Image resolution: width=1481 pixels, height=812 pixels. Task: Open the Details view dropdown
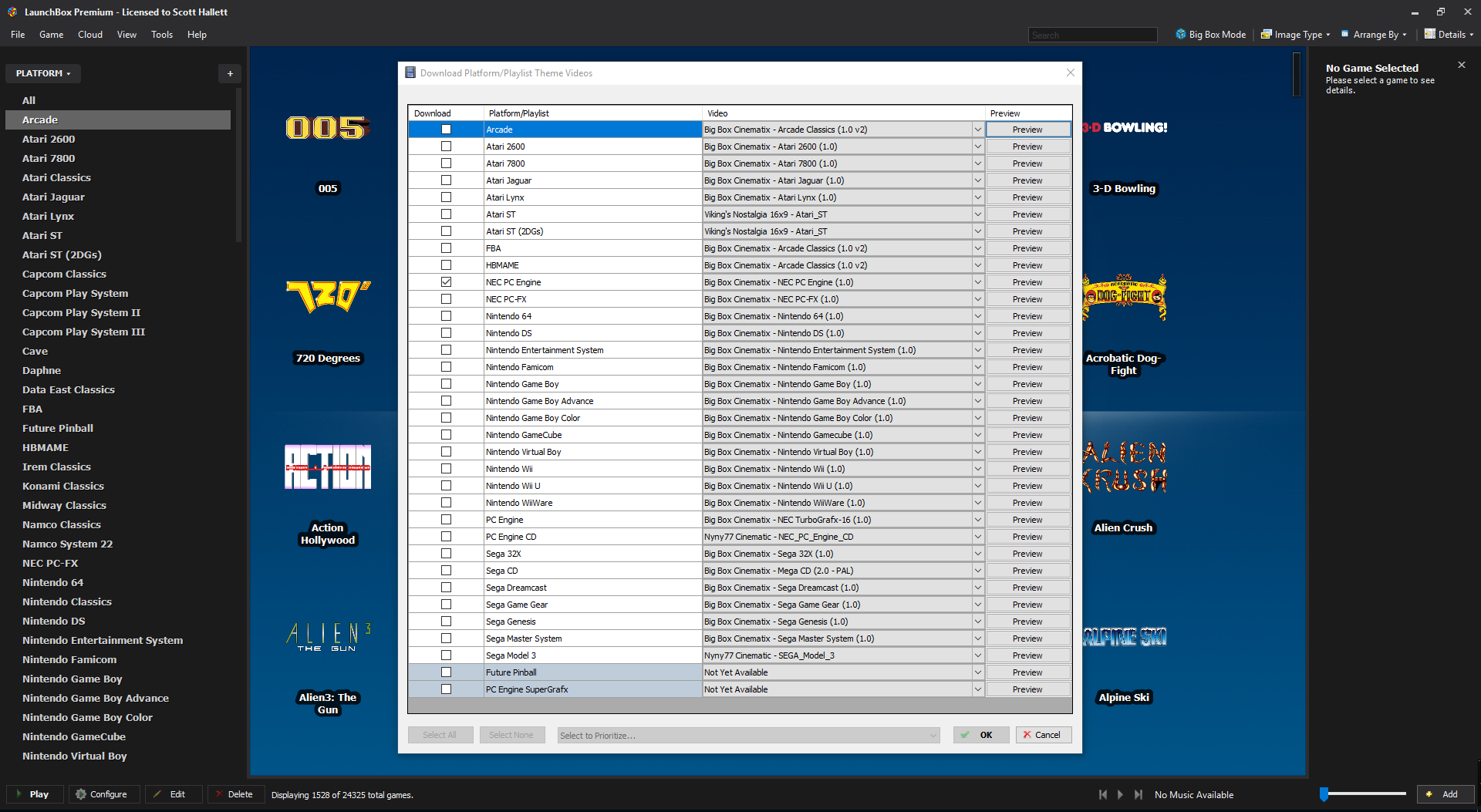(1449, 35)
